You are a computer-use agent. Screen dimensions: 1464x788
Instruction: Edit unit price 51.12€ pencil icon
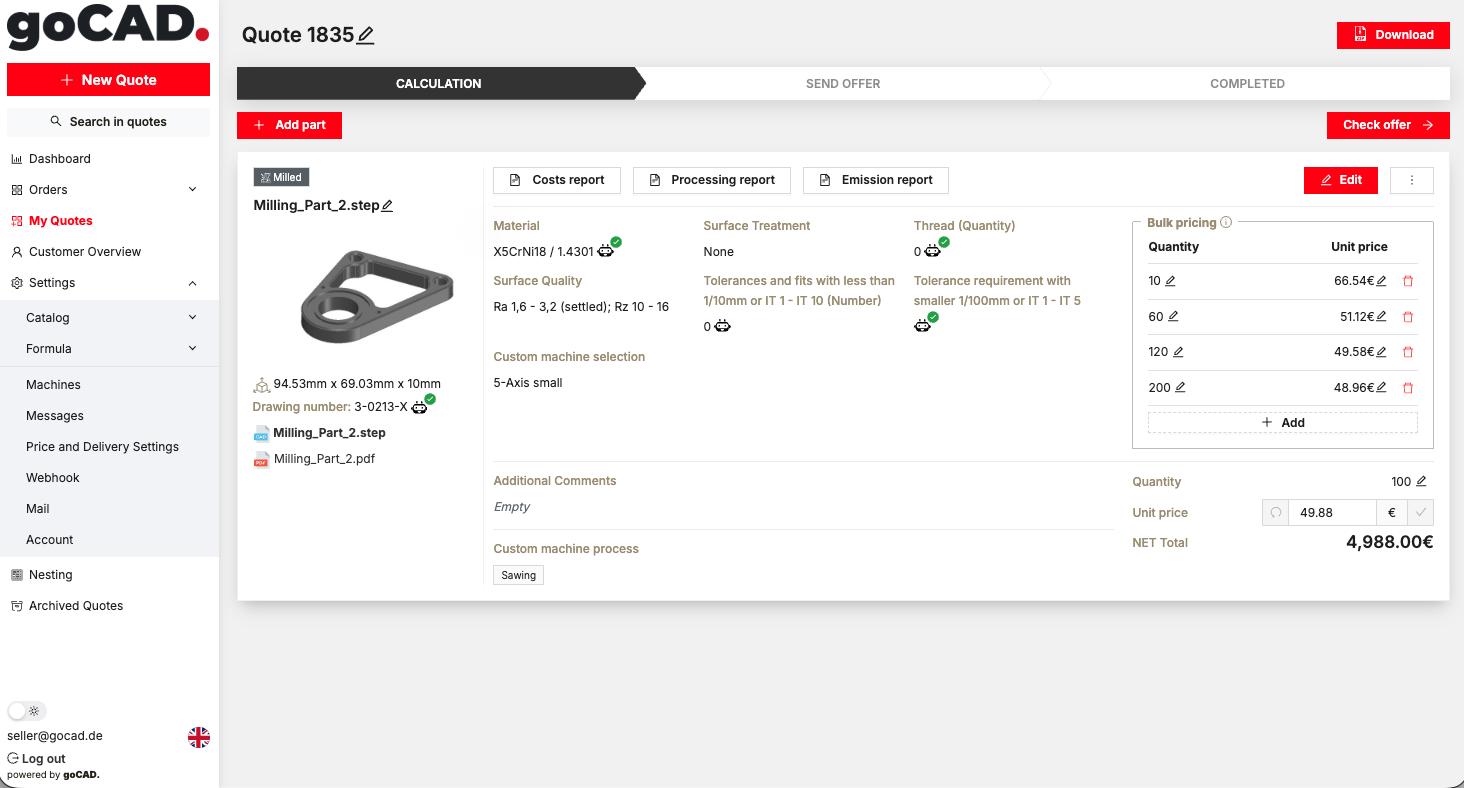tap(1382, 316)
